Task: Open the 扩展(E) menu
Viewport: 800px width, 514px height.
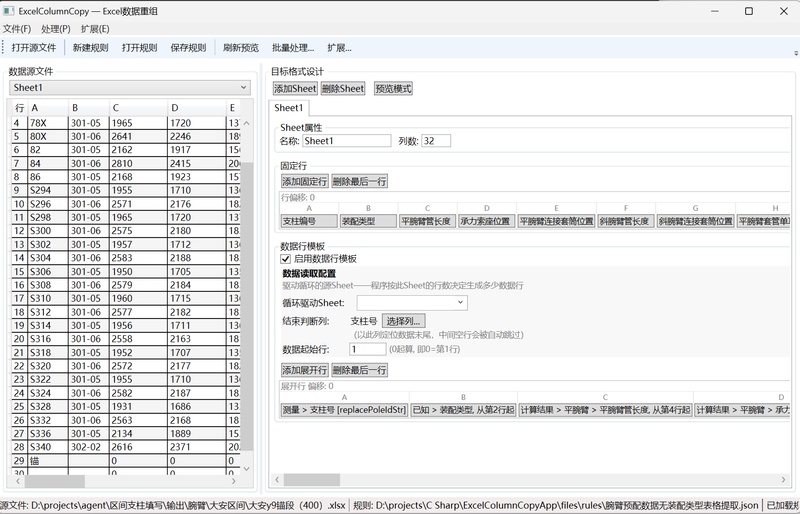Action: 95,29
